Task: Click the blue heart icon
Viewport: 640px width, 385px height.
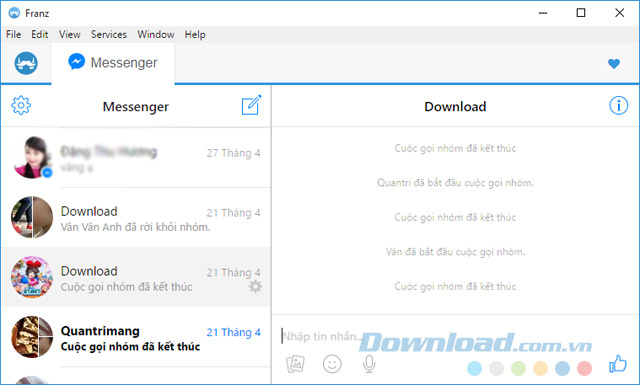Action: [613, 63]
